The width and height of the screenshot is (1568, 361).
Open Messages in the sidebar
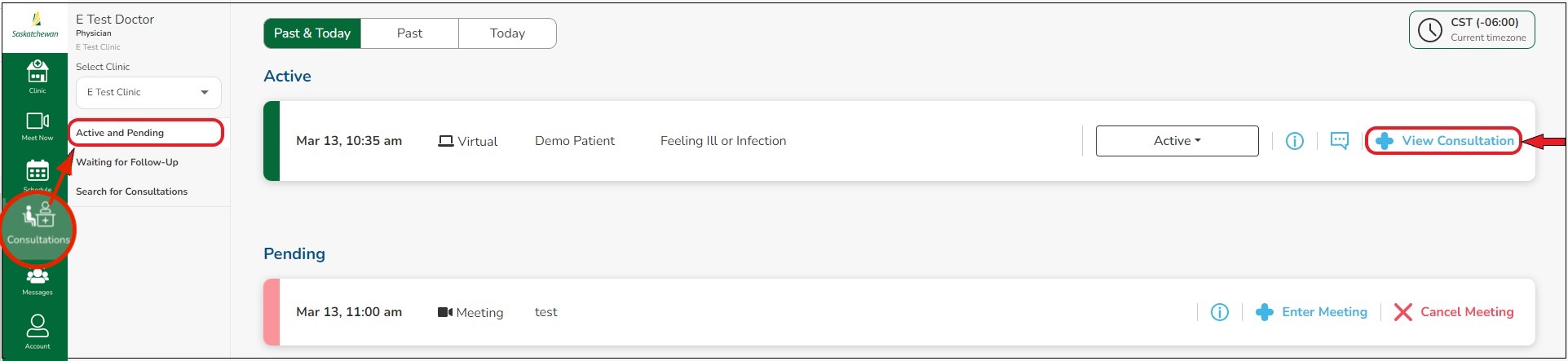(x=38, y=280)
